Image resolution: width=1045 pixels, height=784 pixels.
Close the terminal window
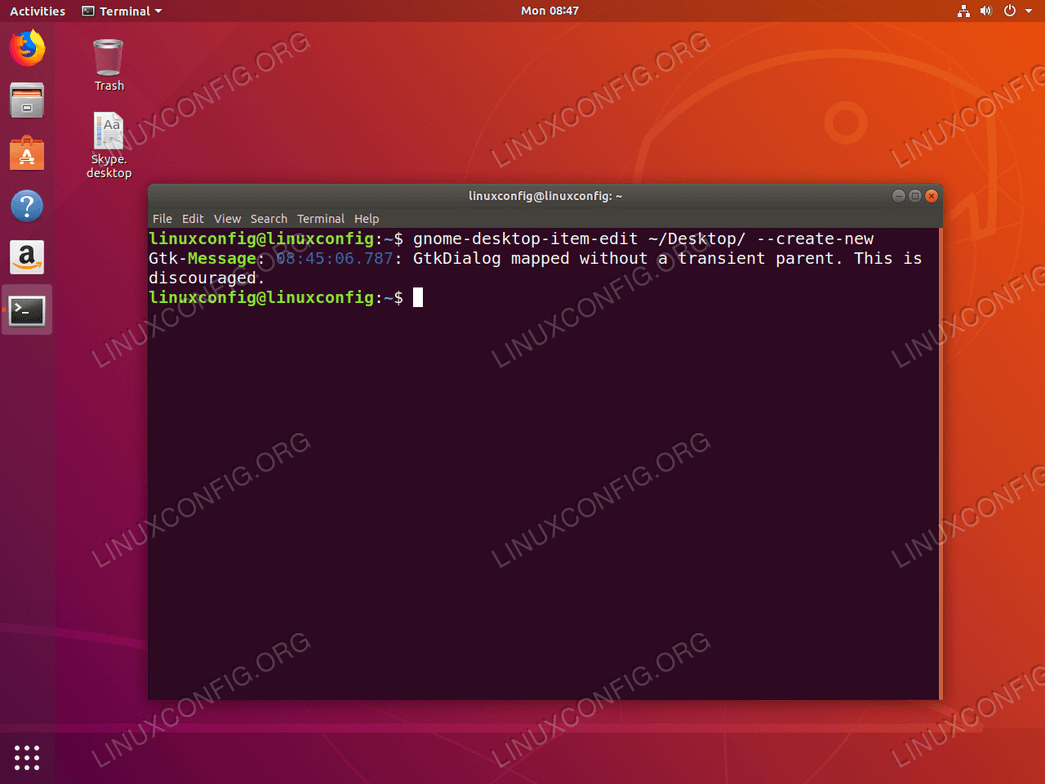[932, 195]
